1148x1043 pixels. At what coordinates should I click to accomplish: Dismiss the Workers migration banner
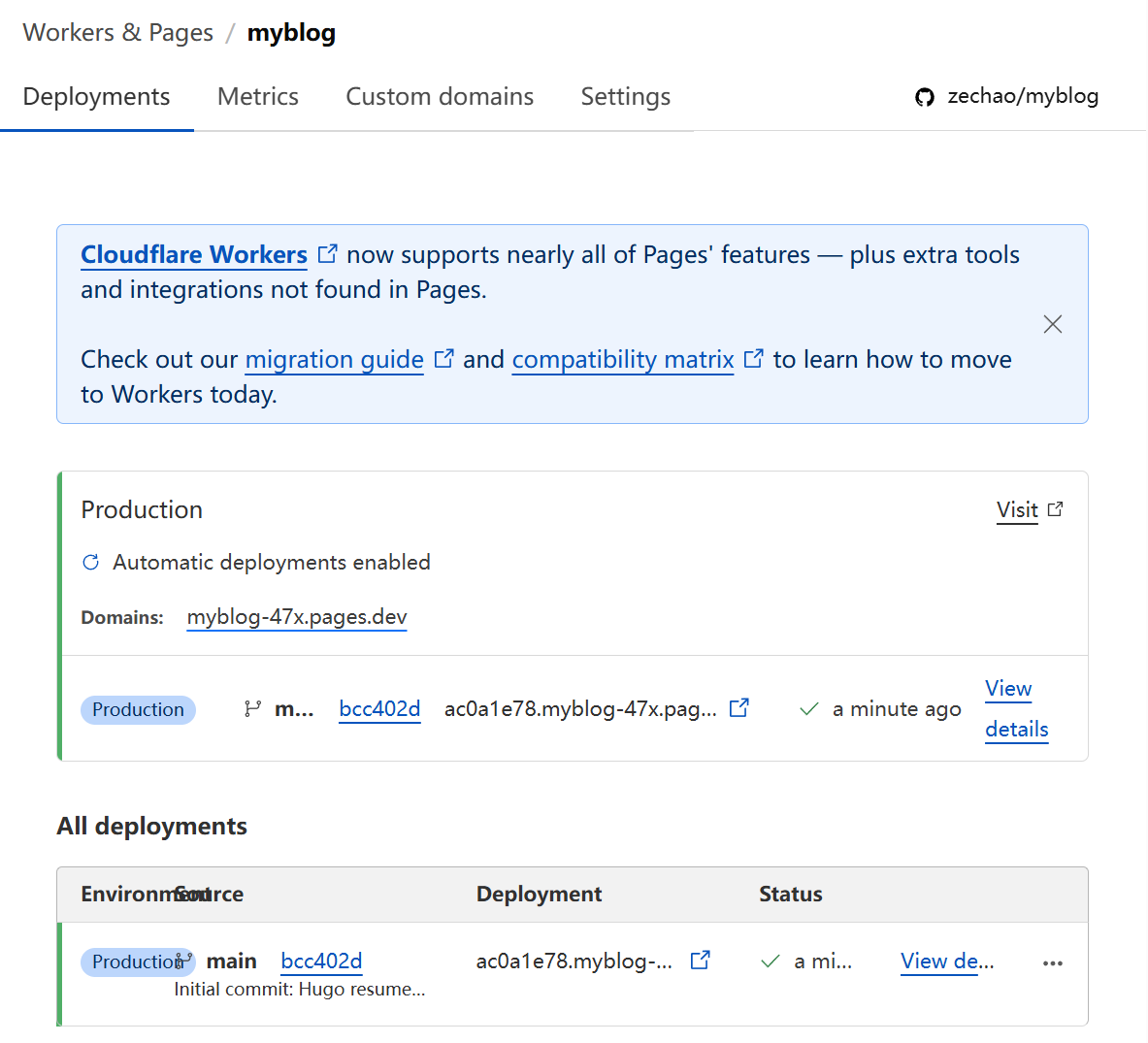tap(1053, 324)
